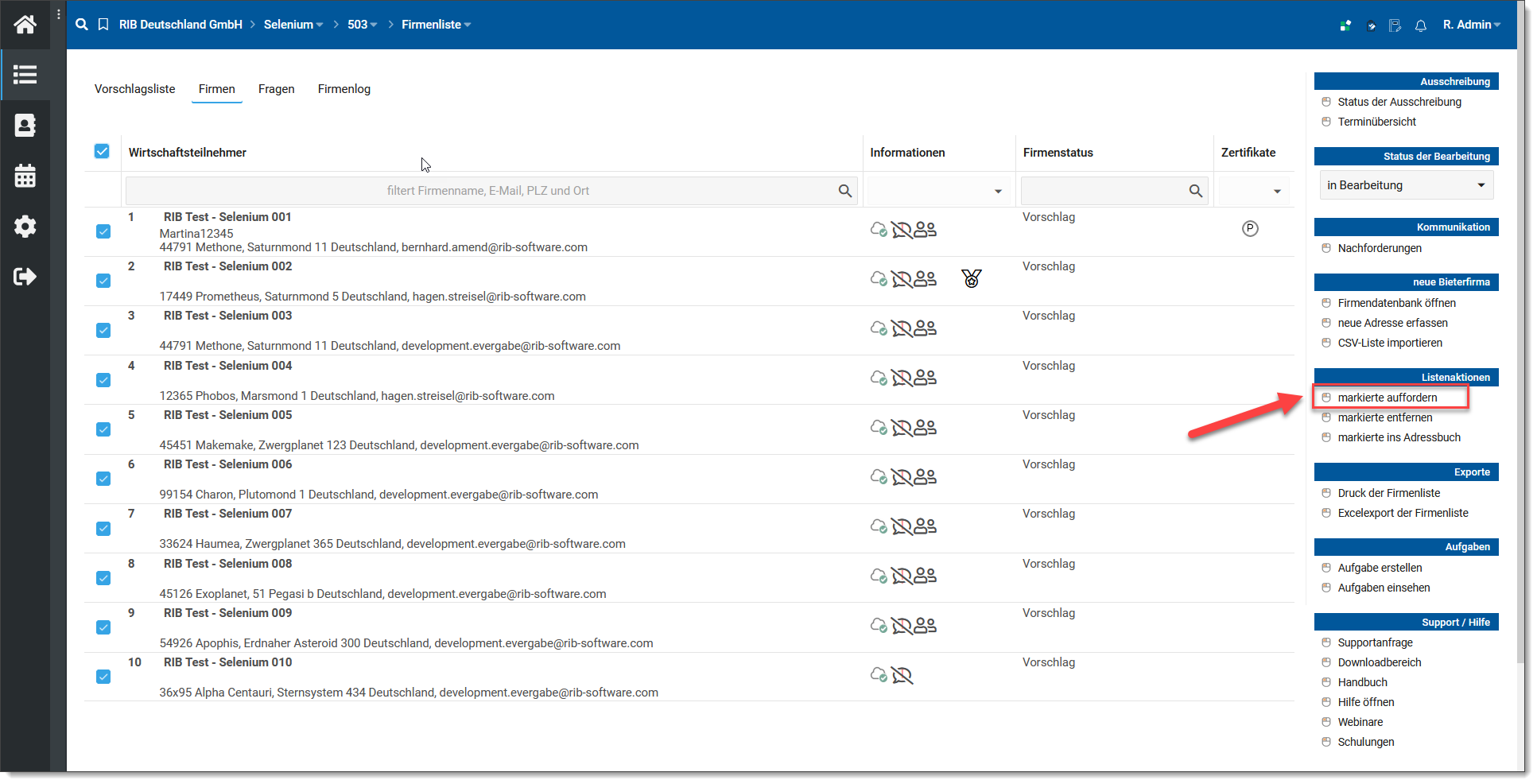Focus the Firmenname filter input field

(491, 191)
